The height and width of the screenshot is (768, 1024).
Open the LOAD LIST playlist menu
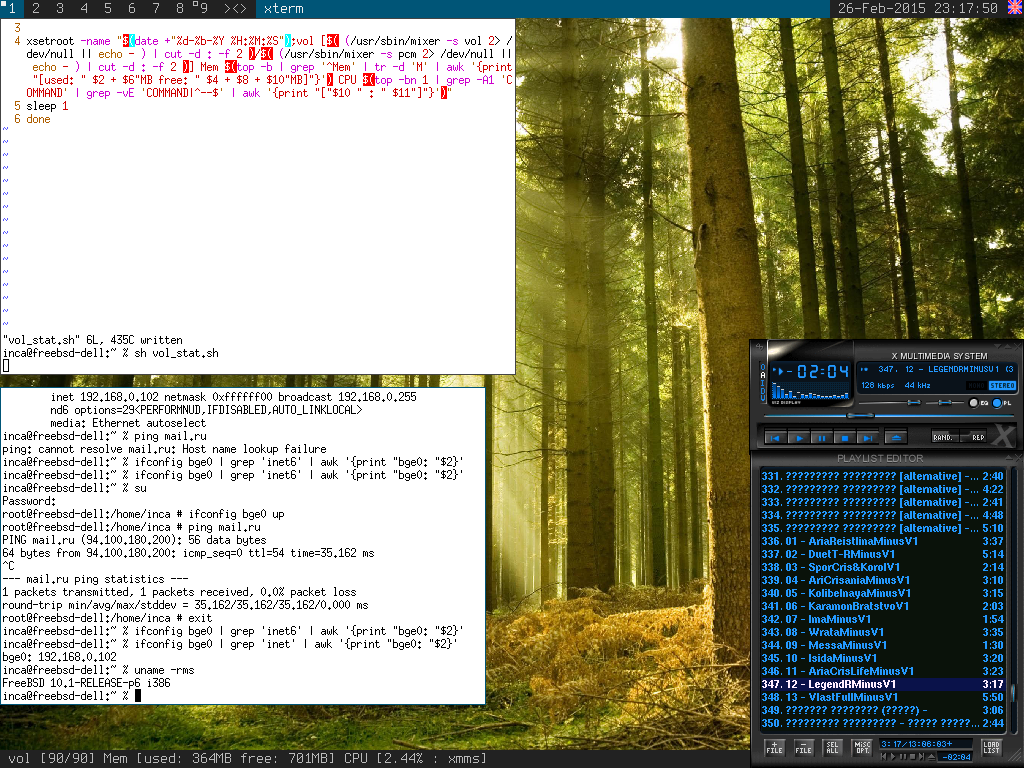click(x=992, y=748)
